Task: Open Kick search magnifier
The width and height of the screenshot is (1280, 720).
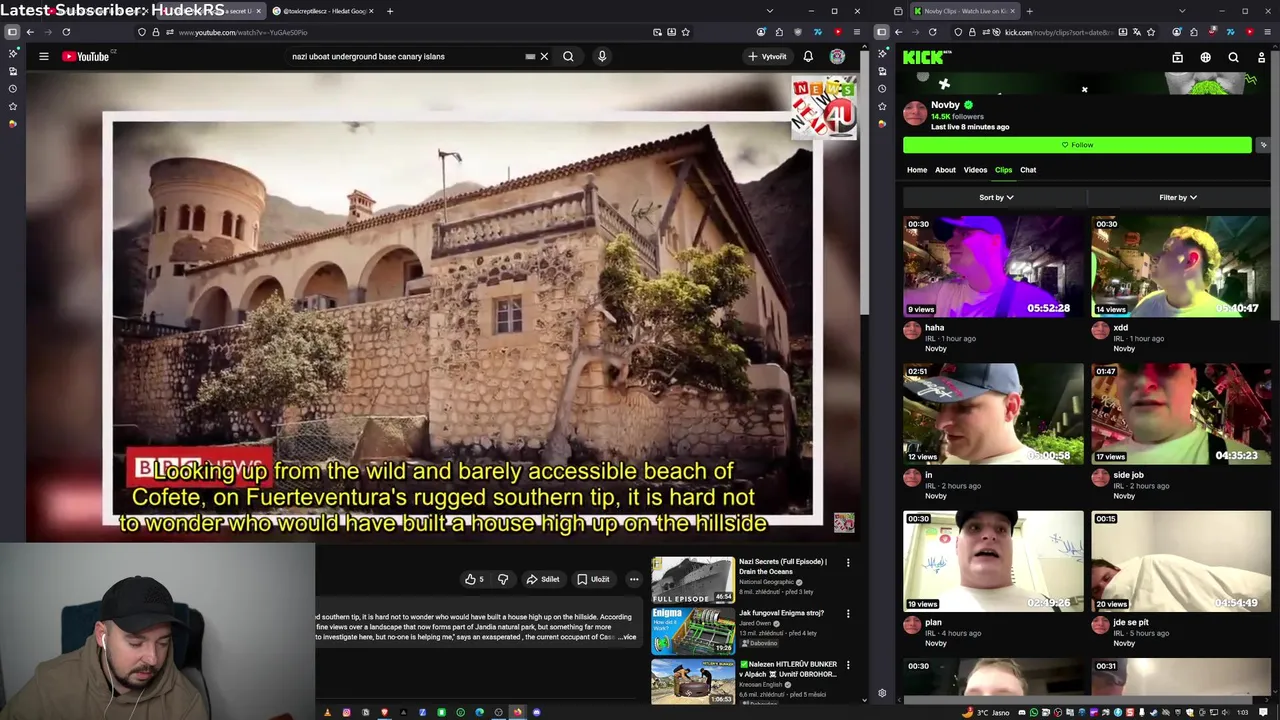Action: [x=1233, y=57]
